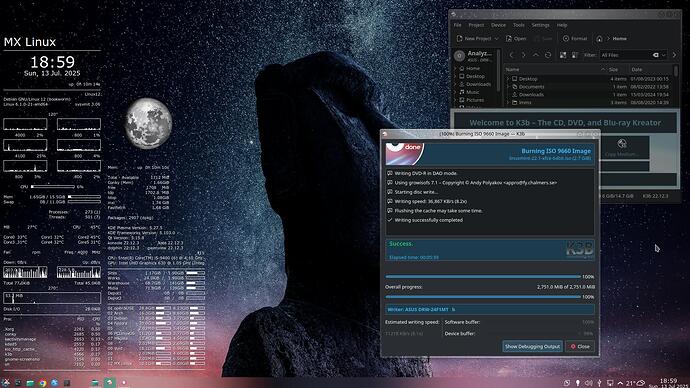
Task: Select the ASUS drive entry in K3b sidebar
Action: pos(474,55)
